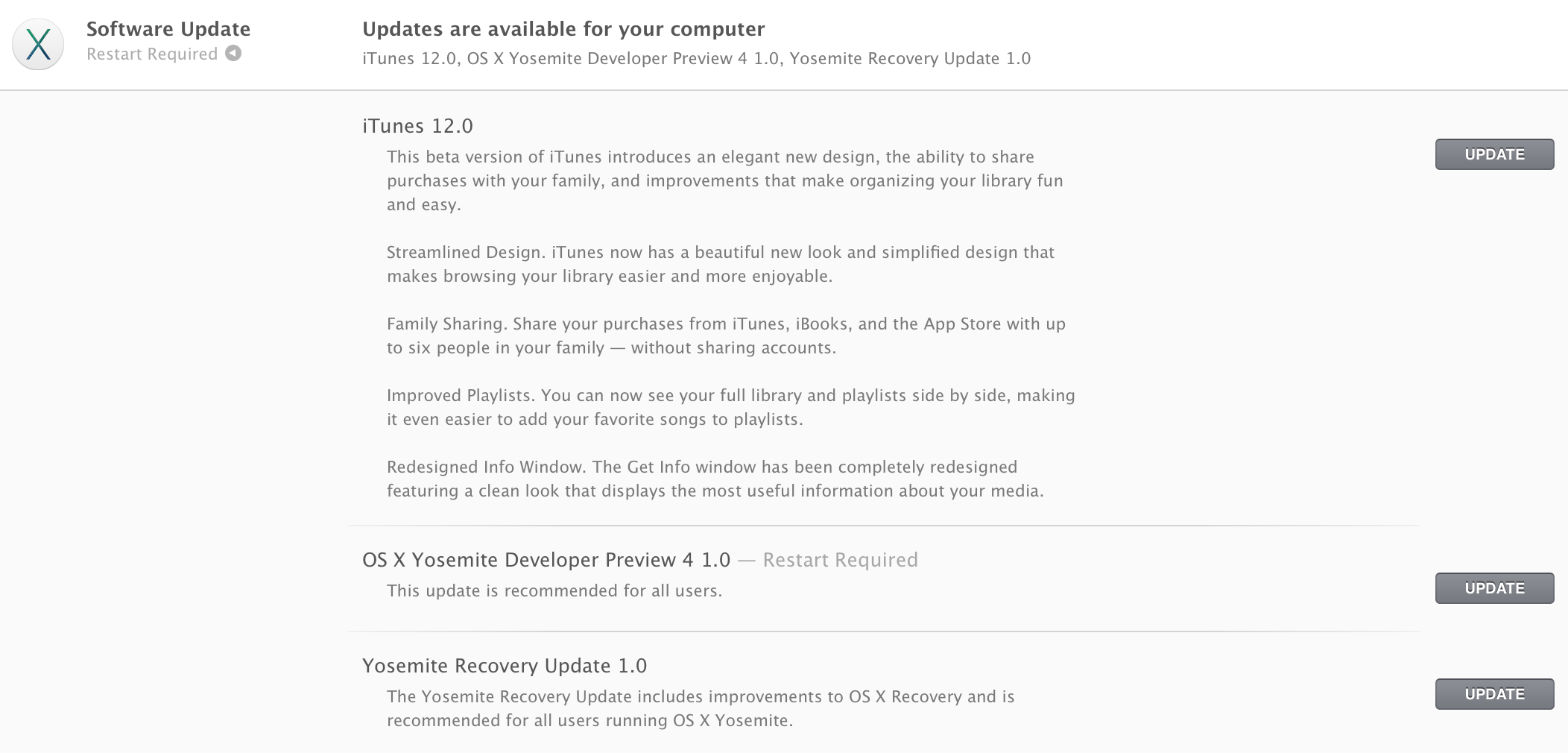Click the OS X Yosemite logo icon

tap(38, 44)
